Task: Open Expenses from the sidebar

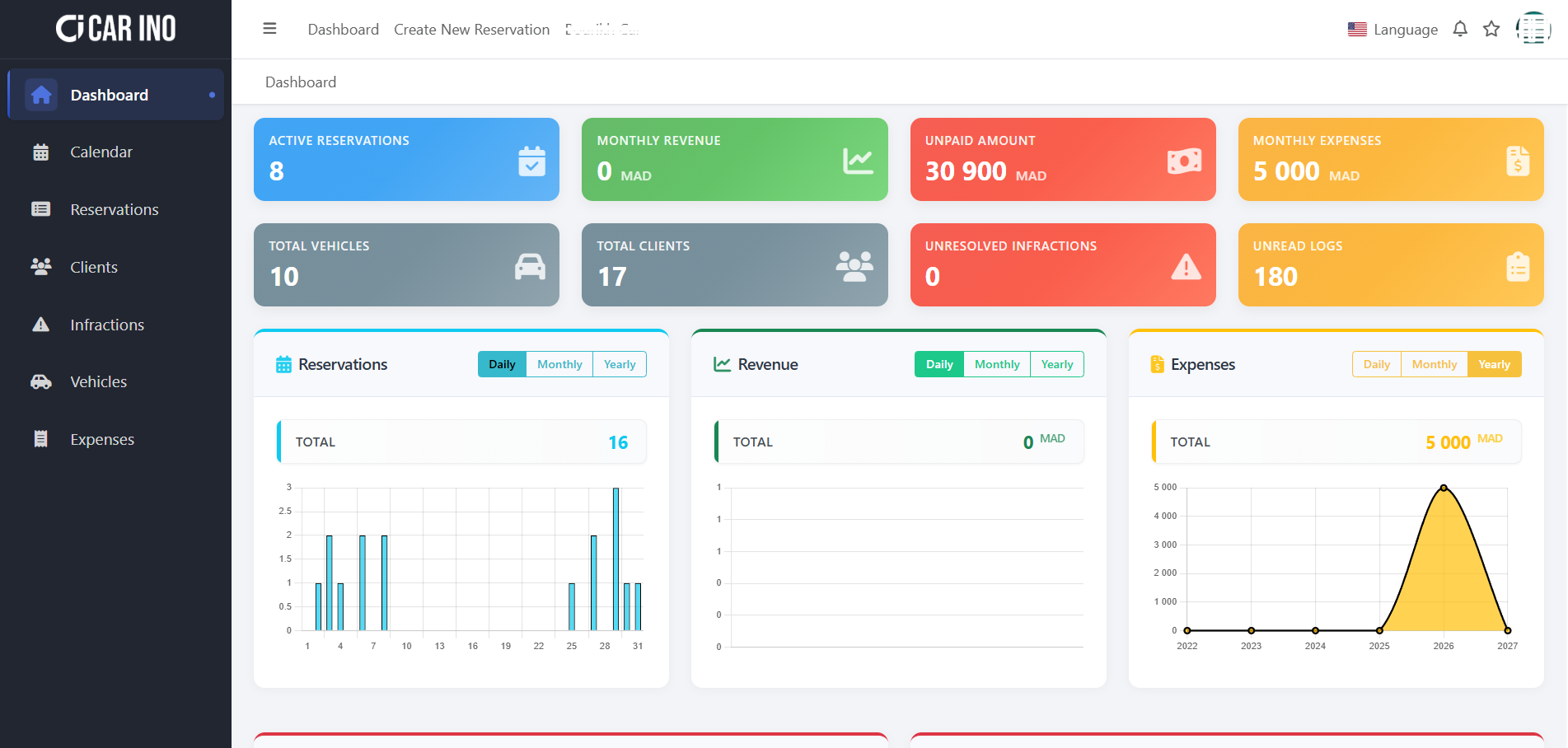Action: pyautogui.click(x=101, y=439)
